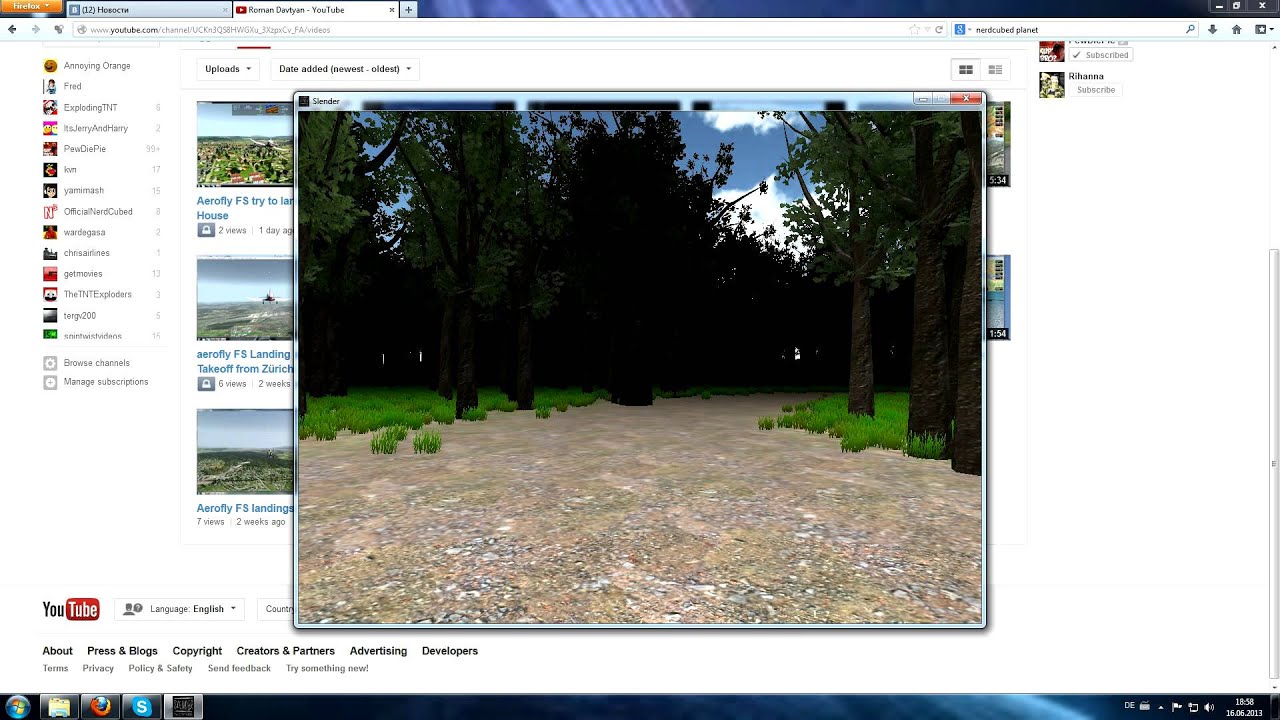
Task: Open File Explorer from the taskbar
Action: point(59,707)
